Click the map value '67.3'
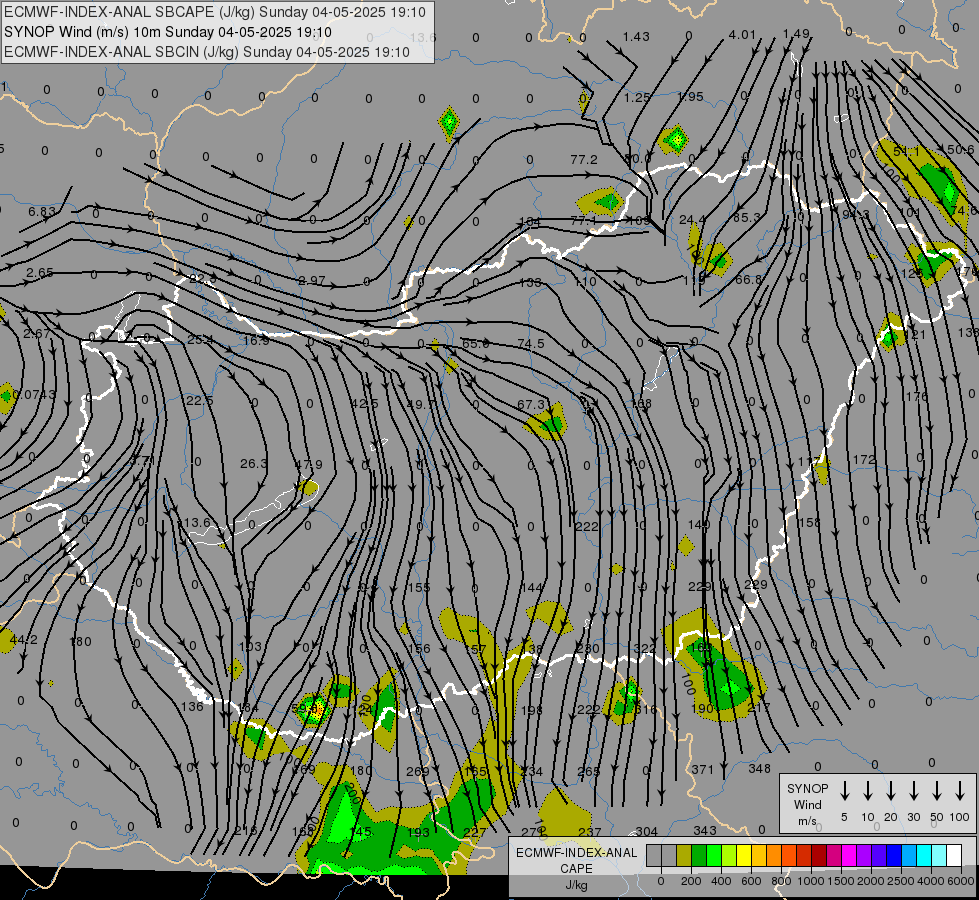 [531, 405]
